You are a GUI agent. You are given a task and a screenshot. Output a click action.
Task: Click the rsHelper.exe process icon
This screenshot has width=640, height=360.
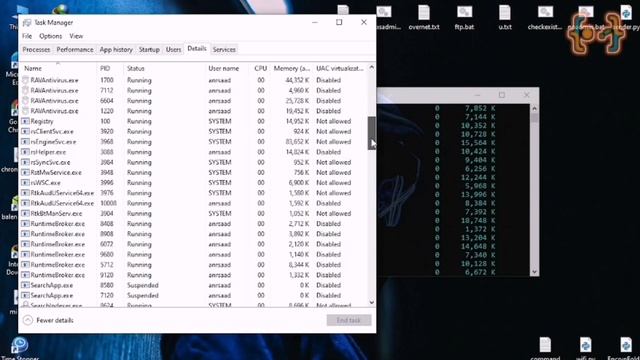tap(25, 152)
